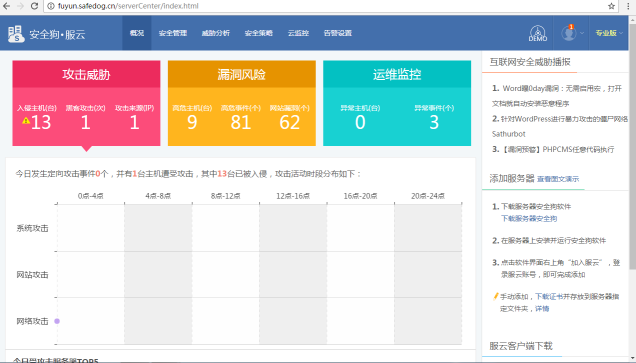Click the yellow warning triangle beside 13
The width and height of the screenshot is (636, 363).
click(26, 120)
